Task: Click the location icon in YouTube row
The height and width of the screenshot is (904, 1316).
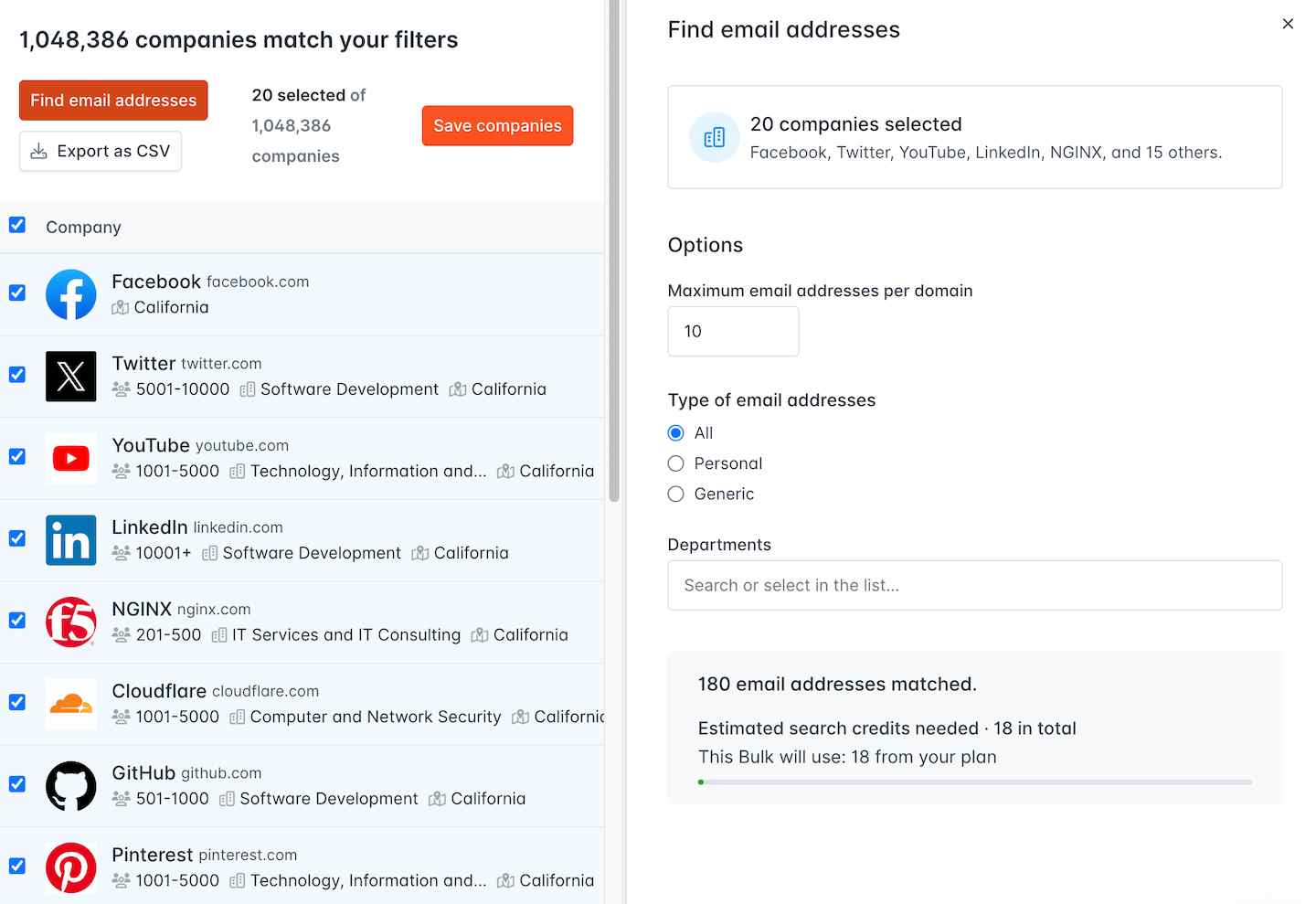Action: click(x=505, y=472)
